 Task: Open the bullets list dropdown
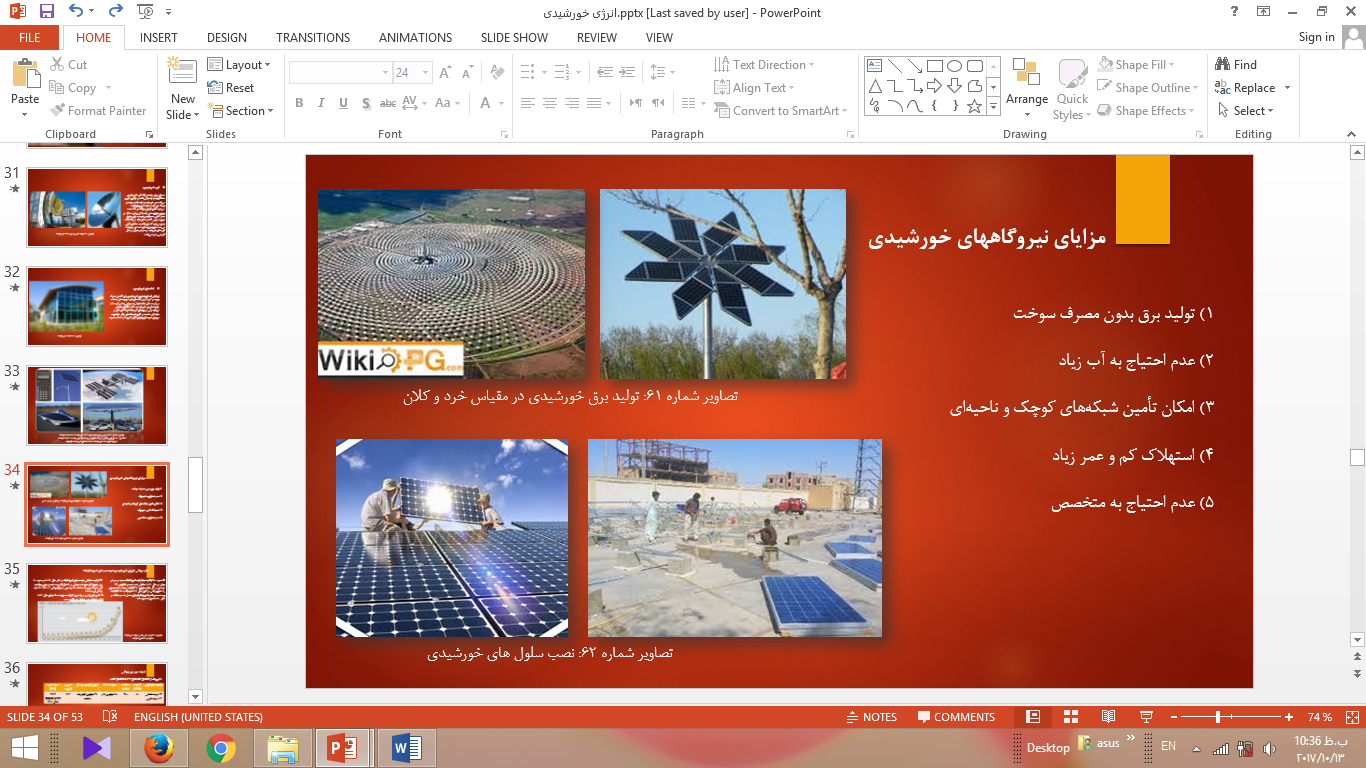click(544, 73)
